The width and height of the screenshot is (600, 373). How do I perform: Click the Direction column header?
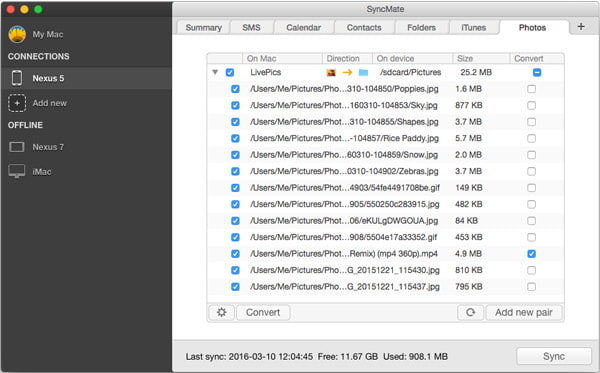click(347, 59)
